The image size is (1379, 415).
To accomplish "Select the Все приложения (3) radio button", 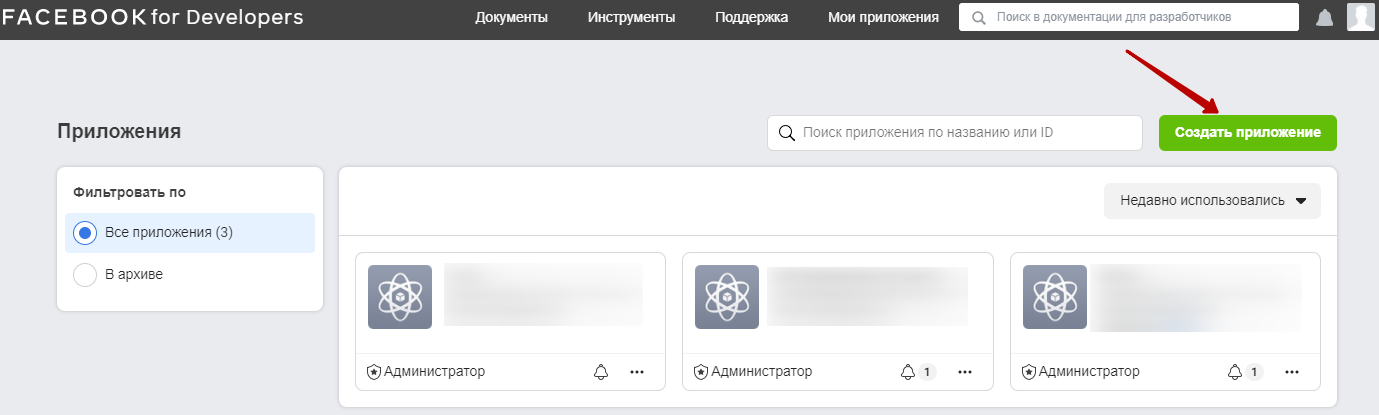I will 85,232.
